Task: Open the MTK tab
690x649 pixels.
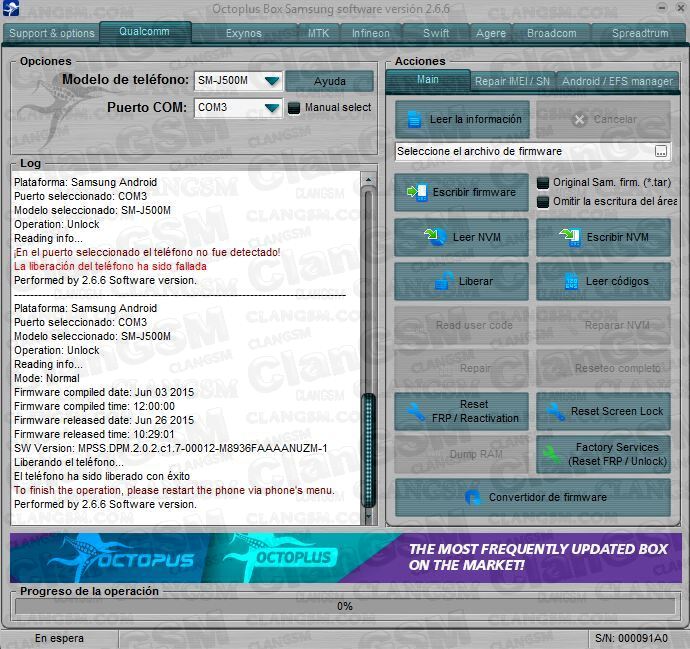Action: pos(318,33)
